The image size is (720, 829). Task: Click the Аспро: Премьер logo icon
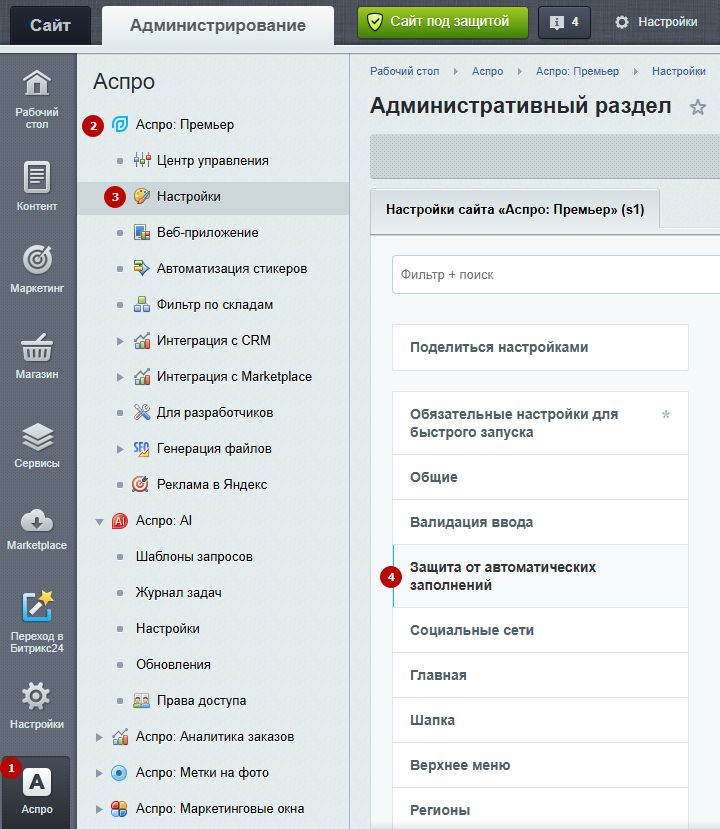pos(120,125)
